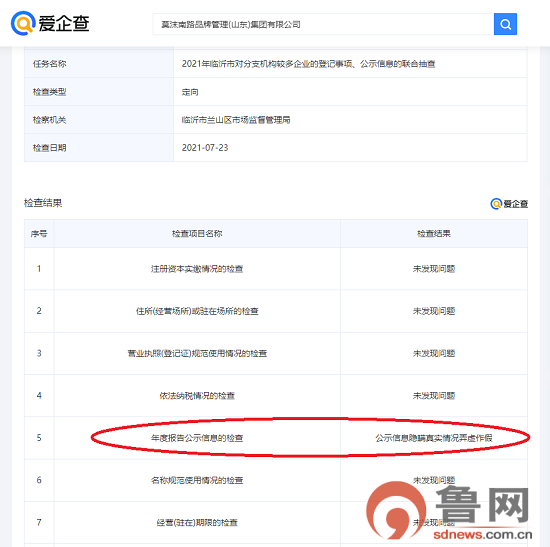The width and height of the screenshot is (550, 547).
Task: Click serial number 7 cell
Action: pos(39,522)
